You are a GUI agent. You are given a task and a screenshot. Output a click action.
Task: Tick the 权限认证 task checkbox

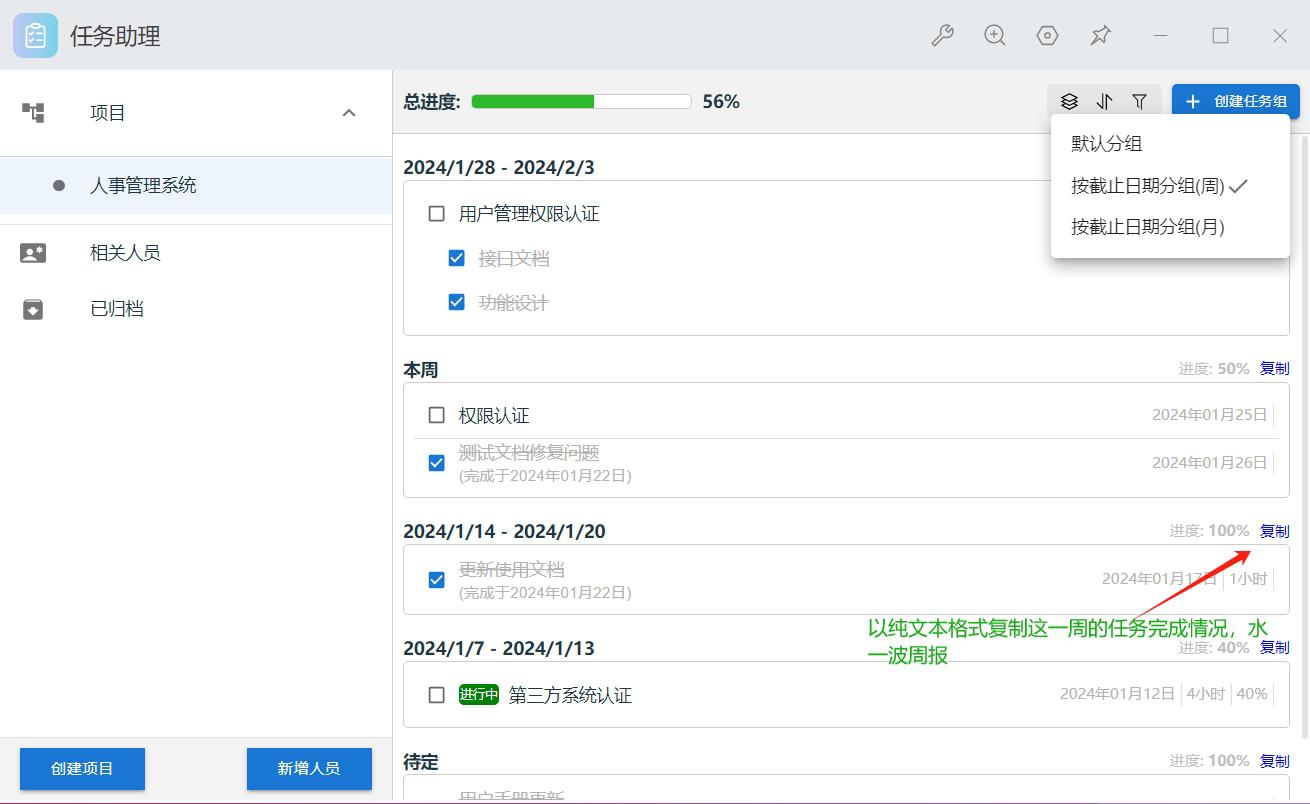pos(436,415)
